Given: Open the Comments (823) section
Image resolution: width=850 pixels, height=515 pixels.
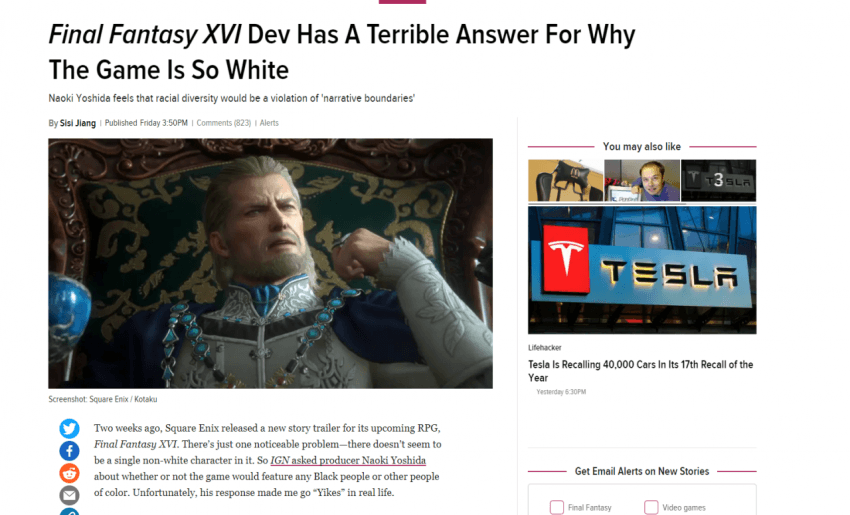Looking at the screenshot, I should coord(223,123).
